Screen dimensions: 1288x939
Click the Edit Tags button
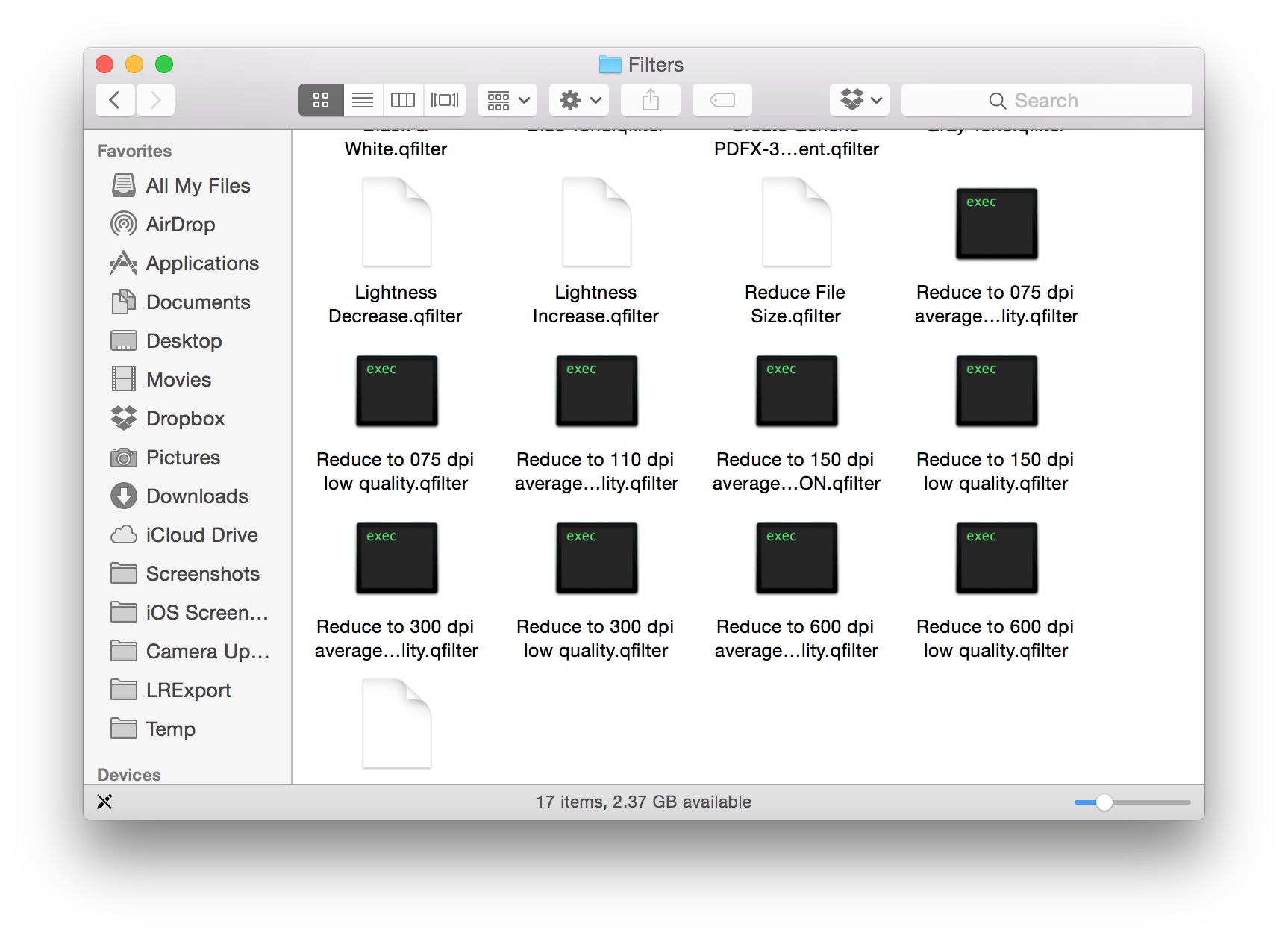[722, 100]
